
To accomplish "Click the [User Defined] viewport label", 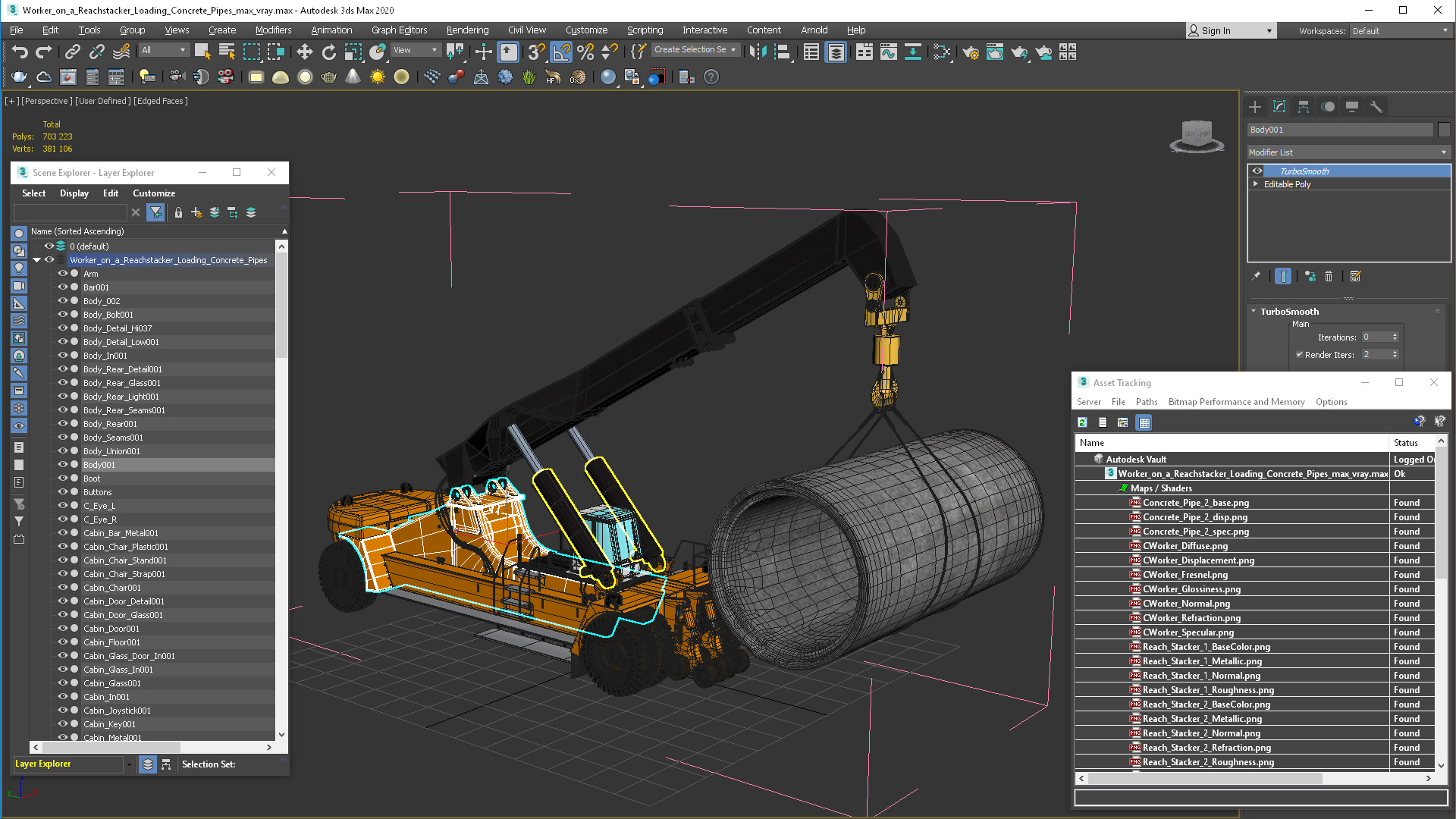I will coord(102,101).
